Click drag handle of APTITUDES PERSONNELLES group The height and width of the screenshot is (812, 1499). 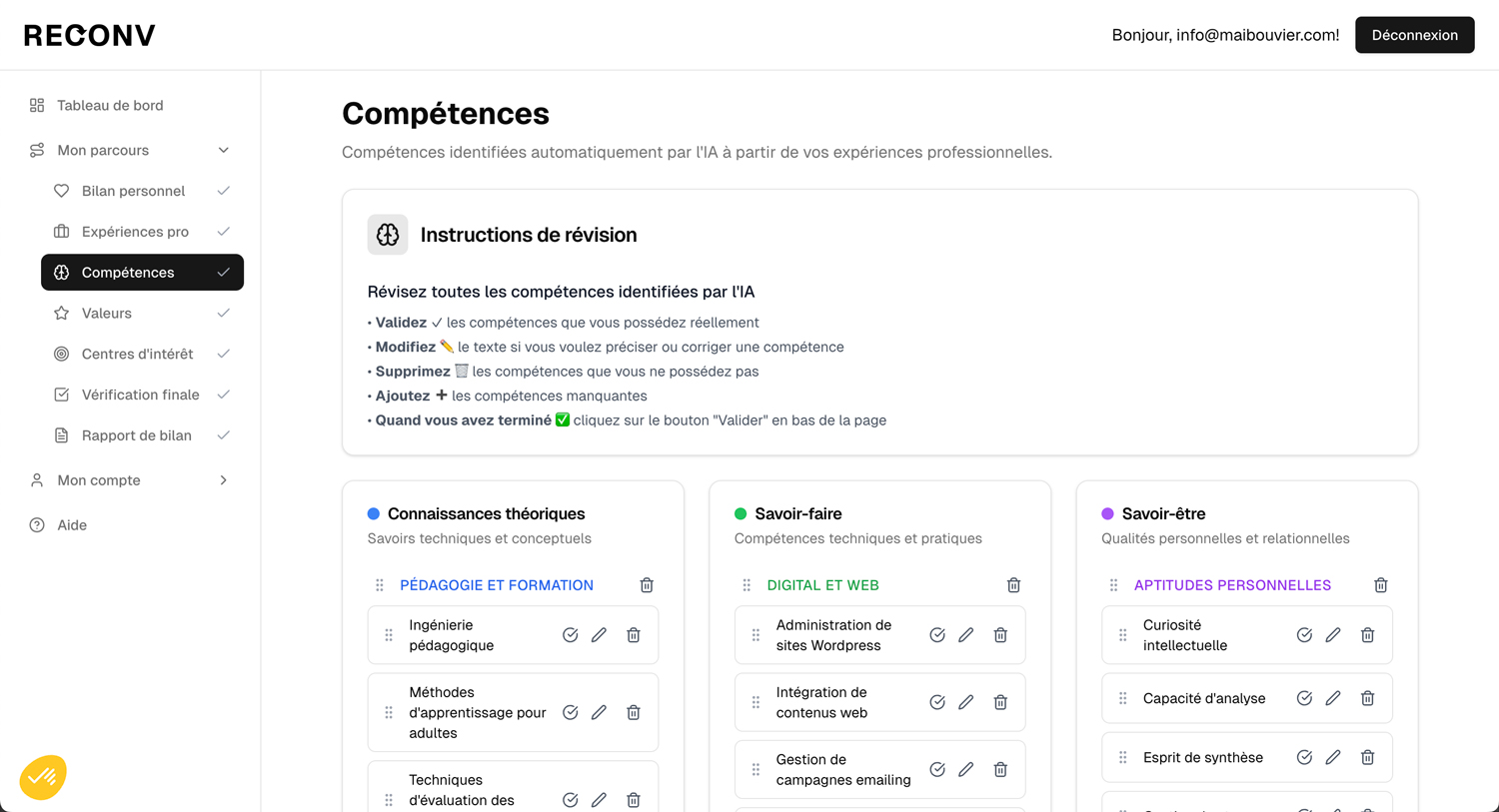(x=1113, y=585)
